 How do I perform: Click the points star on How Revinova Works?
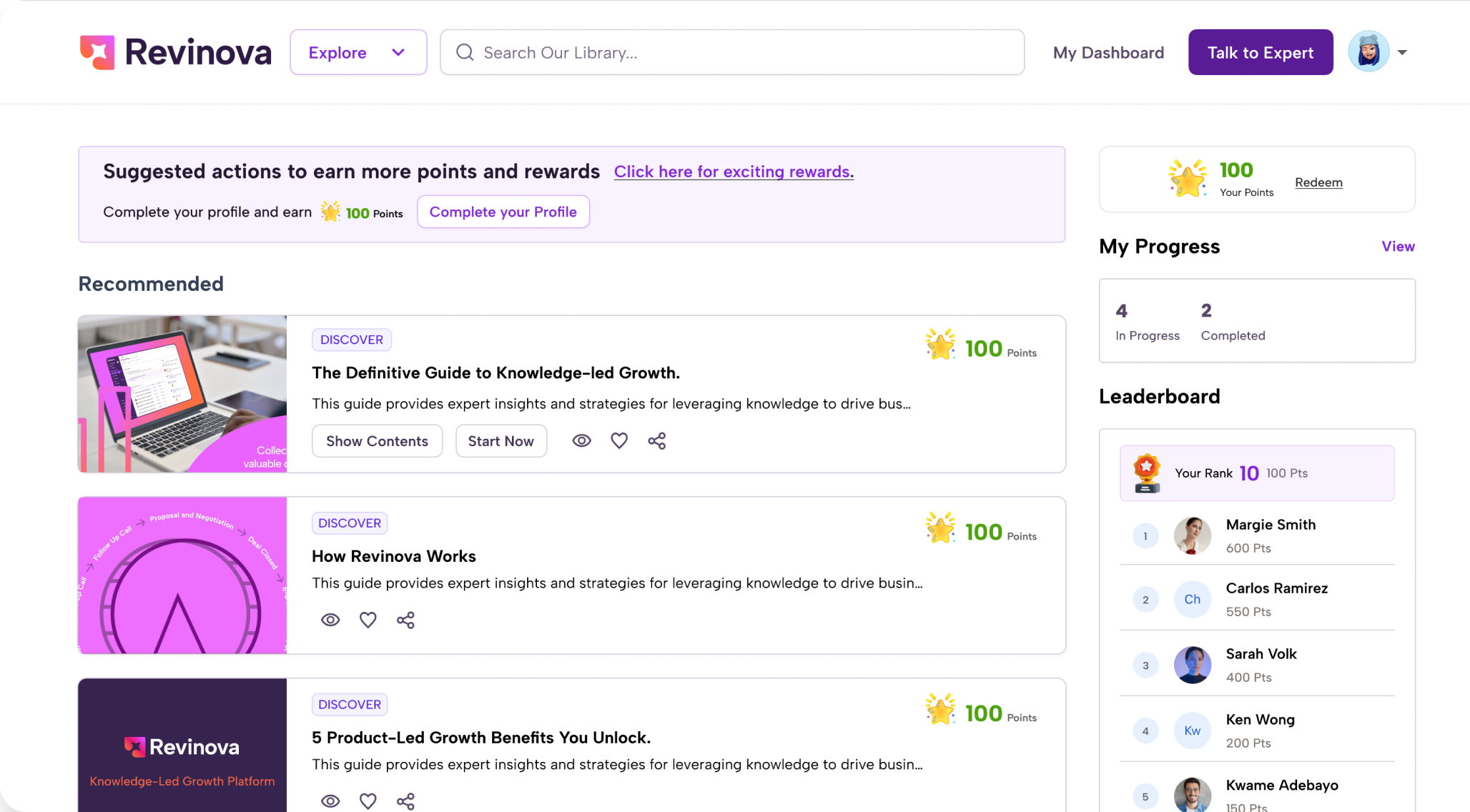(940, 528)
